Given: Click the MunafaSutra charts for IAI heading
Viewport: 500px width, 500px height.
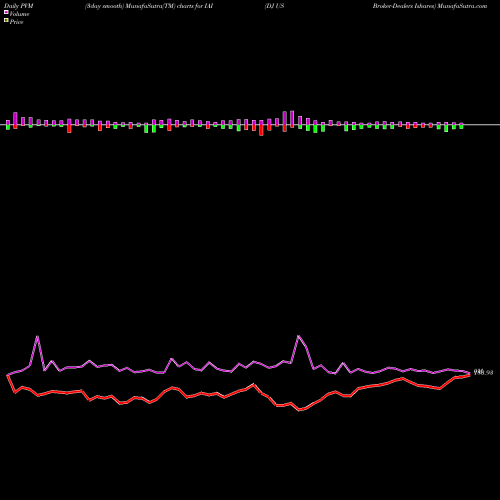Looking at the screenshot, I should tap(149, 6).
